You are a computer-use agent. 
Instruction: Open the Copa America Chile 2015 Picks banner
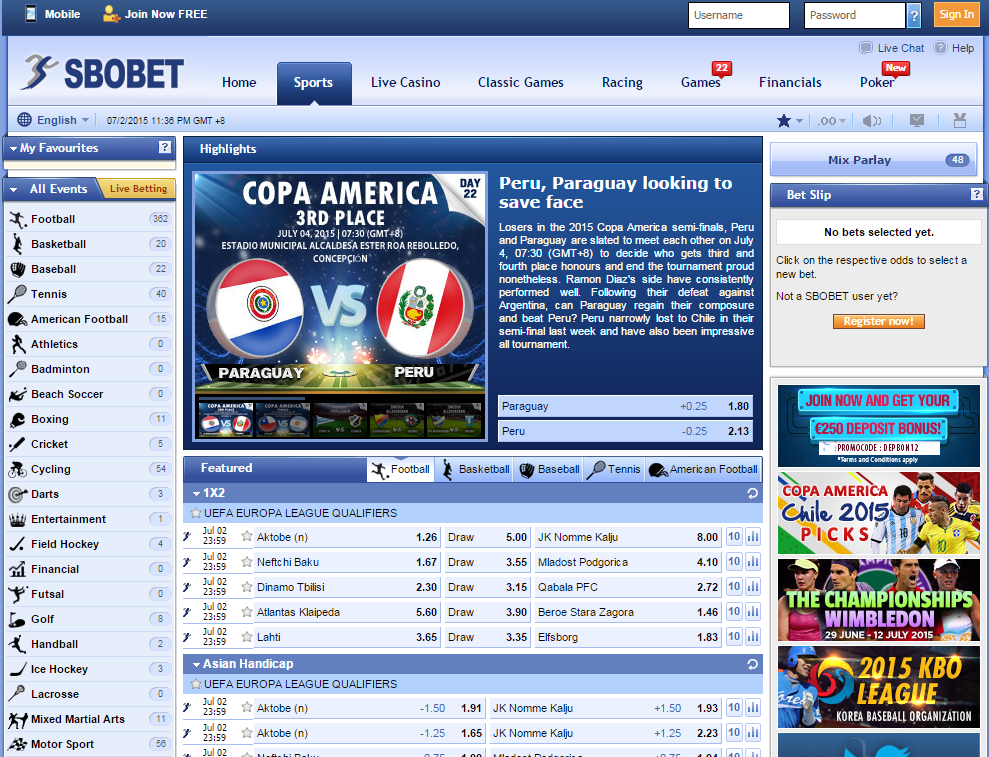tap(879, 513)
